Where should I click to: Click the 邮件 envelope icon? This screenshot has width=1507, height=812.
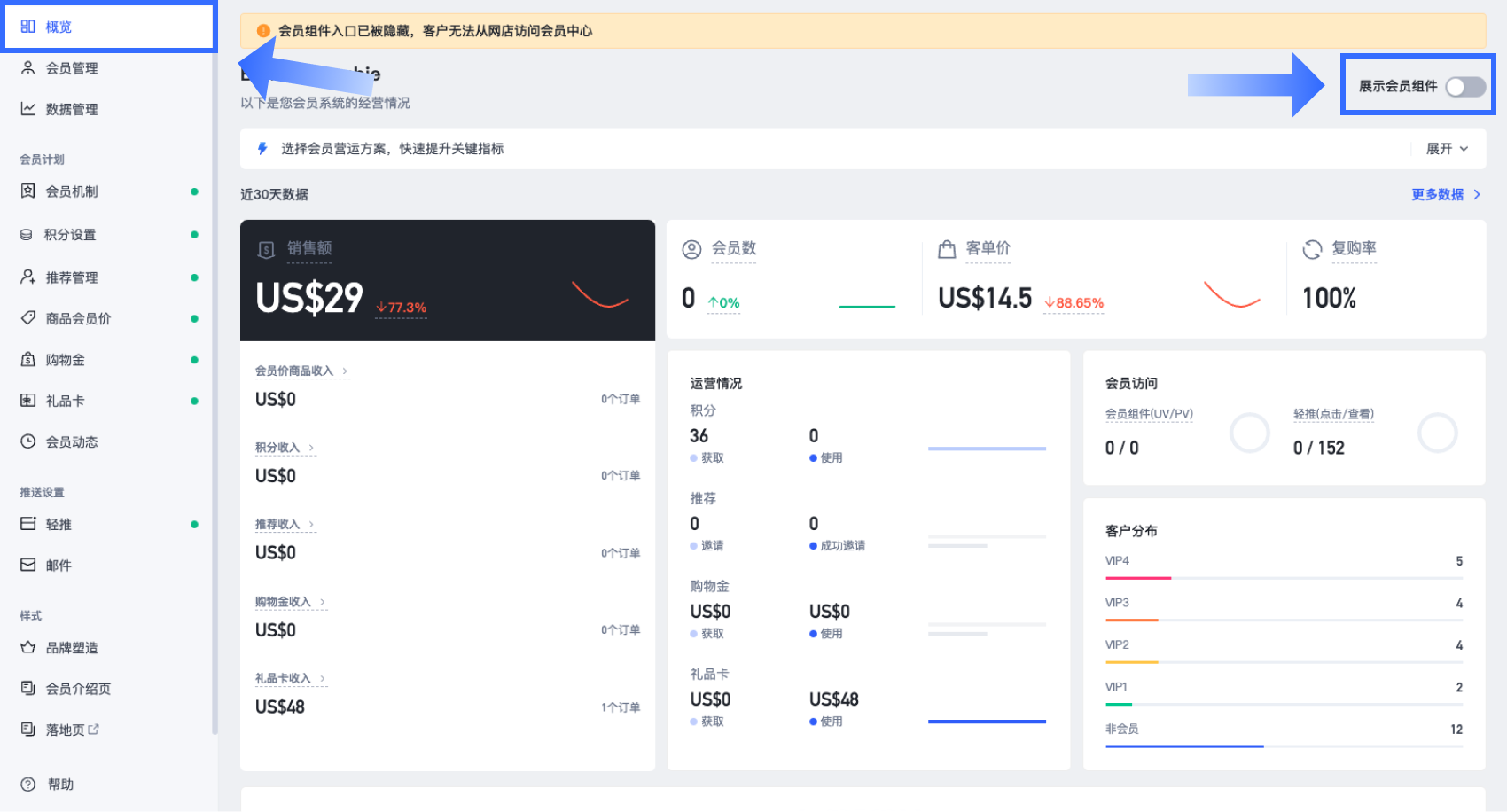[28, 564]
